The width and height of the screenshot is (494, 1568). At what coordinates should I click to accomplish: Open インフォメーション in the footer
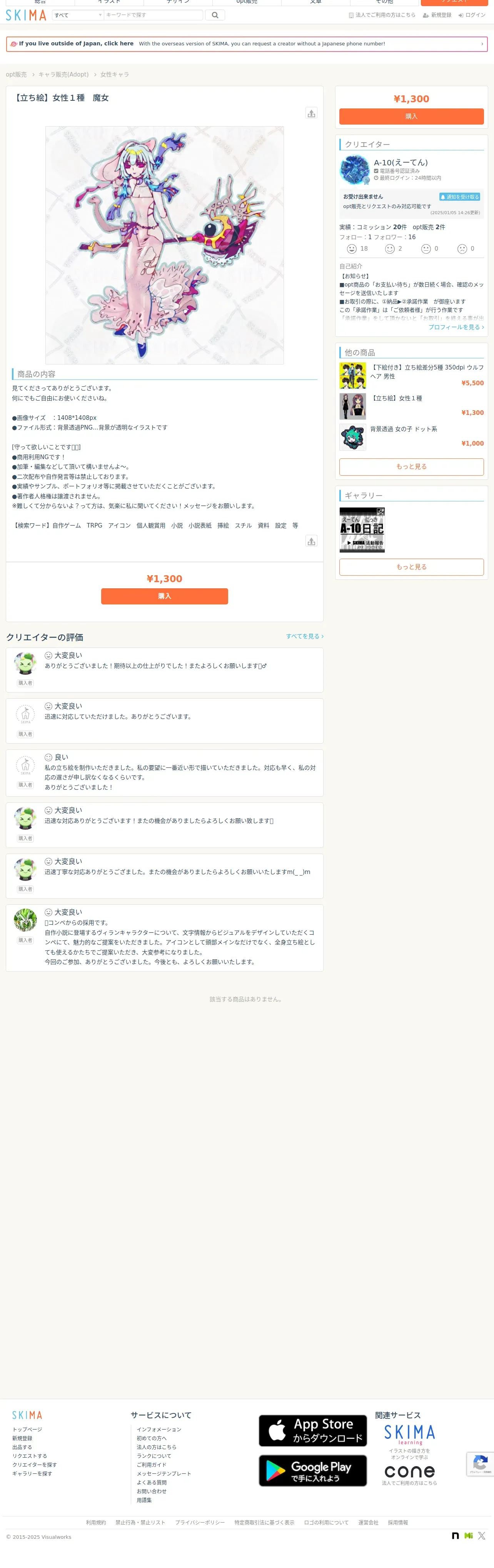[159, 1429]
